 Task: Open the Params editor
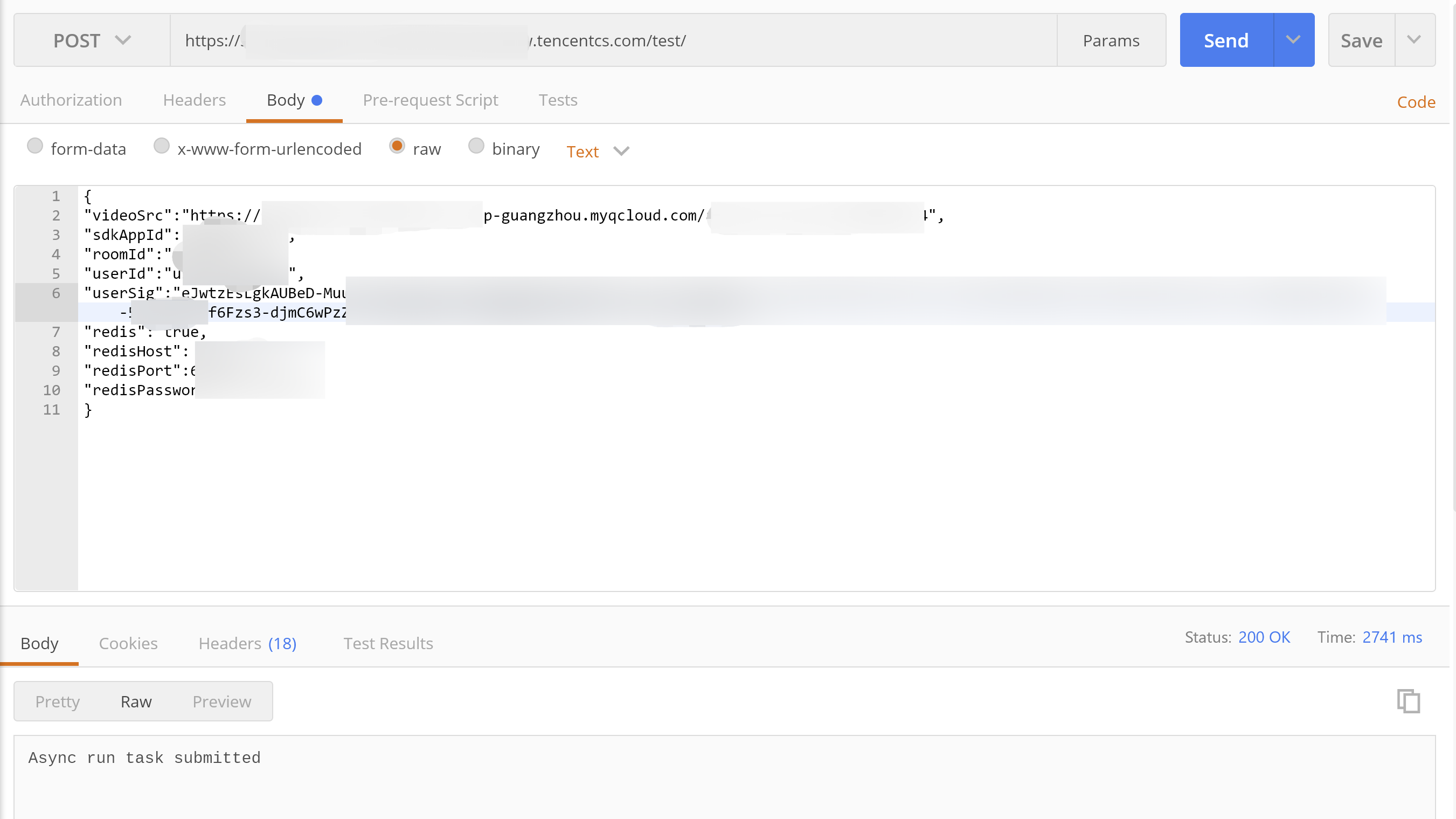(x=1111, y=40)
